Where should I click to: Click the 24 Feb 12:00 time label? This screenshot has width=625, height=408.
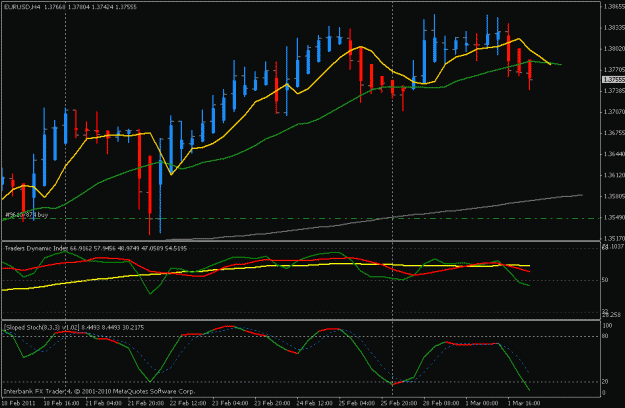tap(314, 403)
